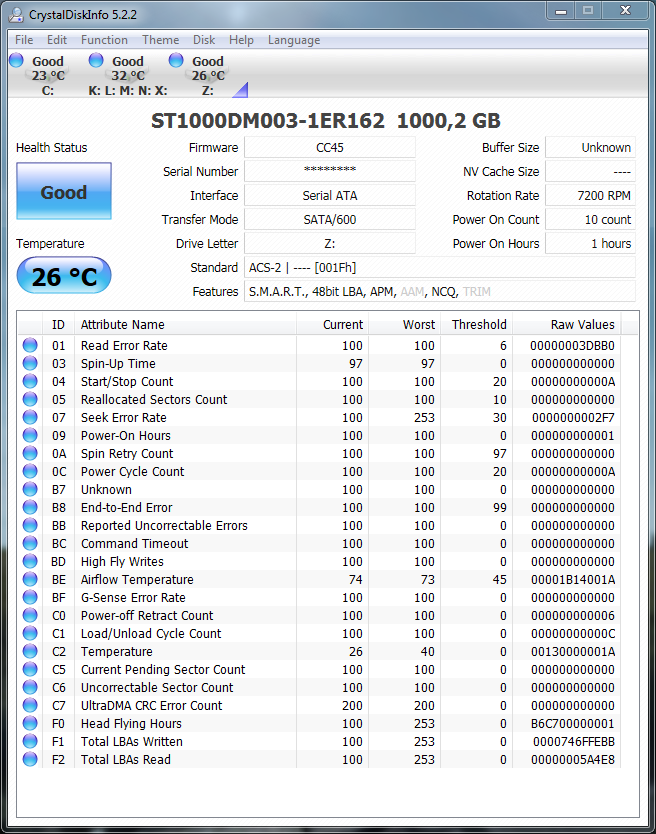Click the Raw Values column header

[x=567, y=324]
